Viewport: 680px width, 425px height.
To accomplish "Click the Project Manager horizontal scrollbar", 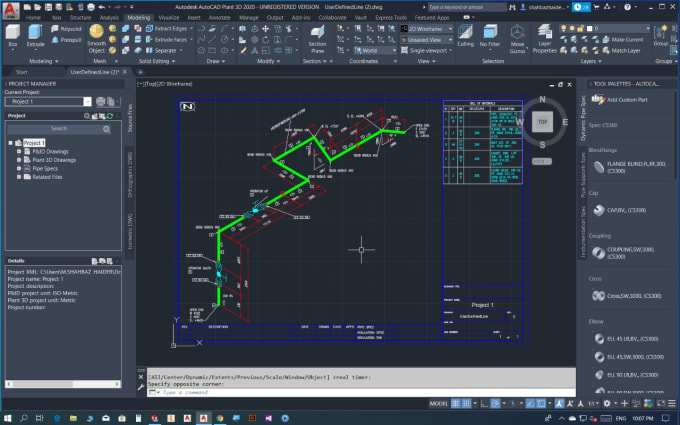I will 63,384.
